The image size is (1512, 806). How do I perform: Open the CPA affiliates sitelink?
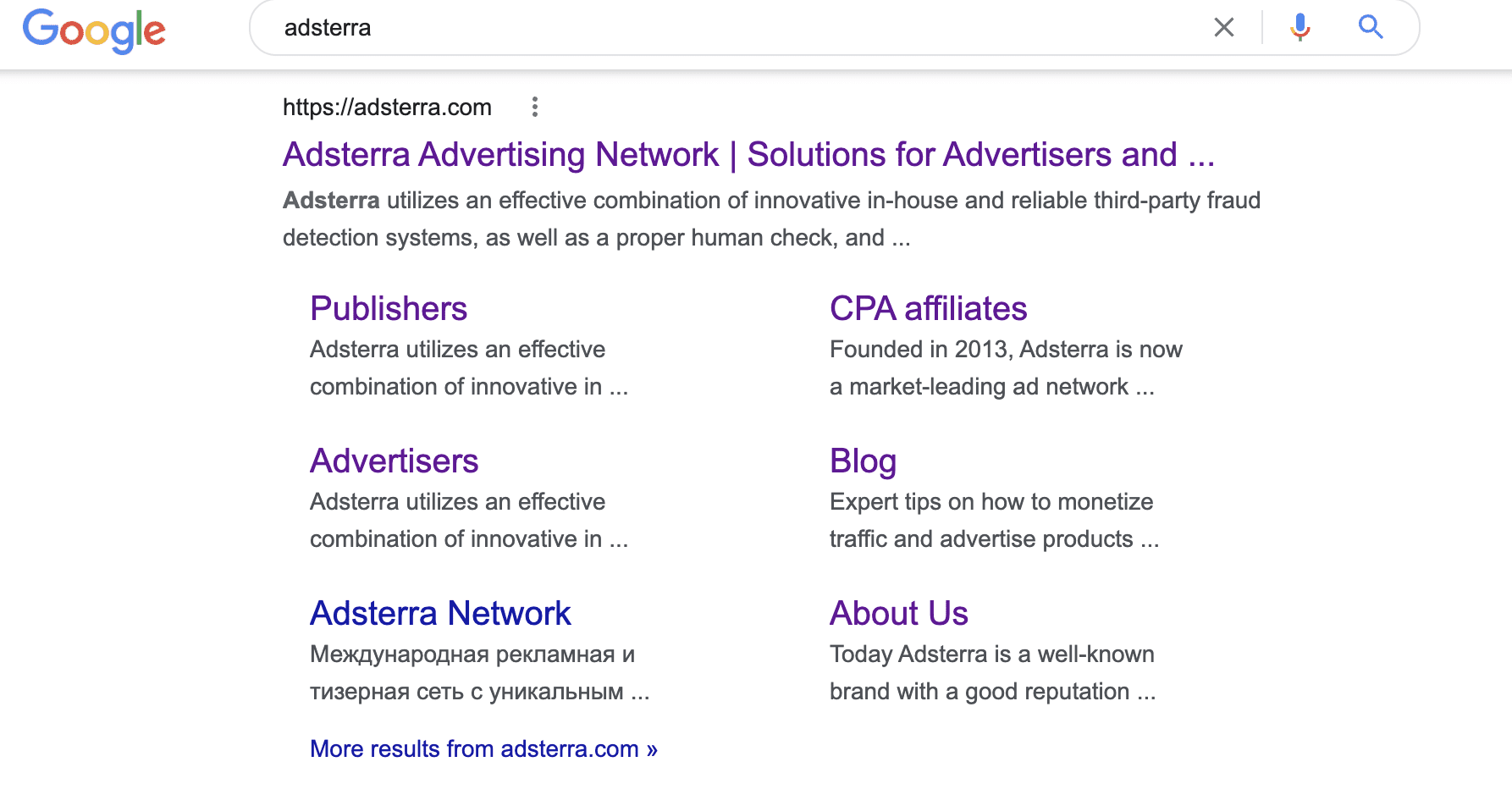pyautogui.click(x=928, y=308)
